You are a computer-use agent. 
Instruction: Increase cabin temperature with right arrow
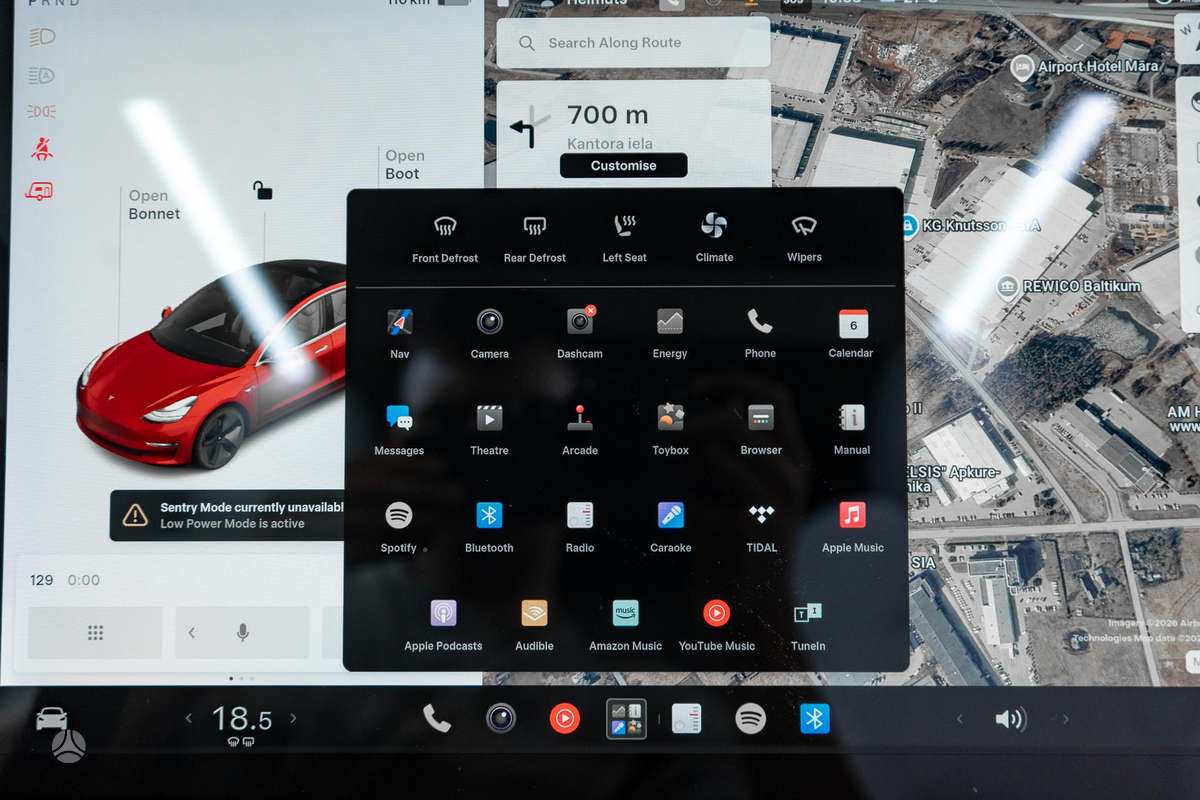pyautogui.click(x=293, y=718)
